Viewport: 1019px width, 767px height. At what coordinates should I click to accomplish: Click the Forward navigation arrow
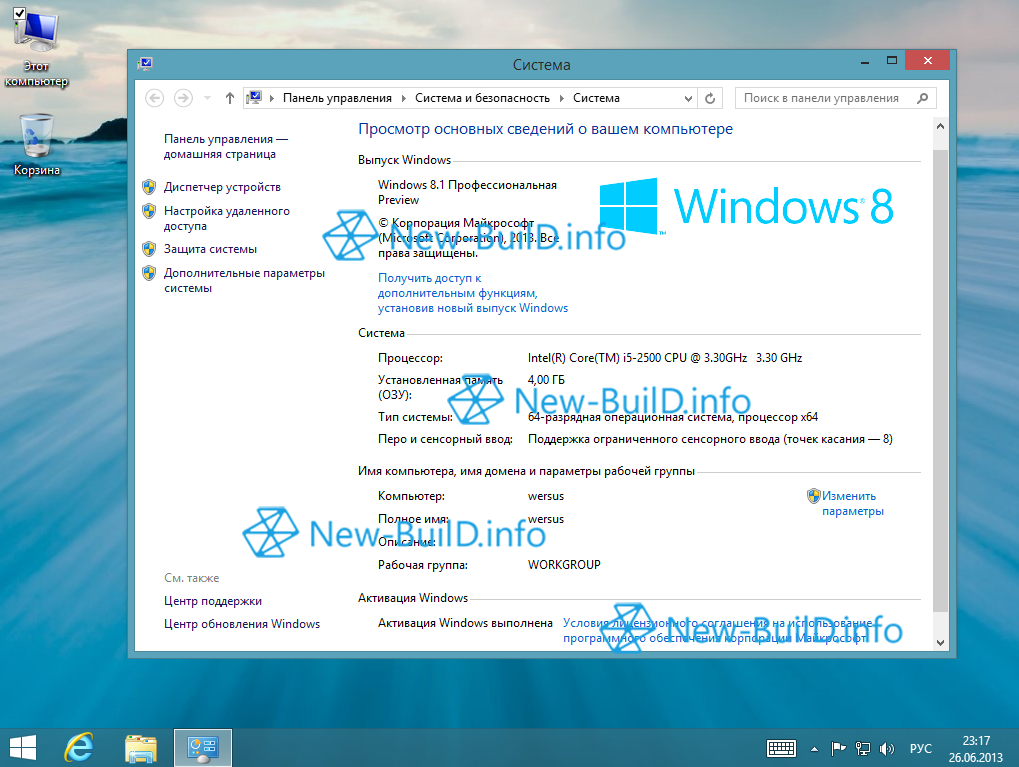(183, 98)
